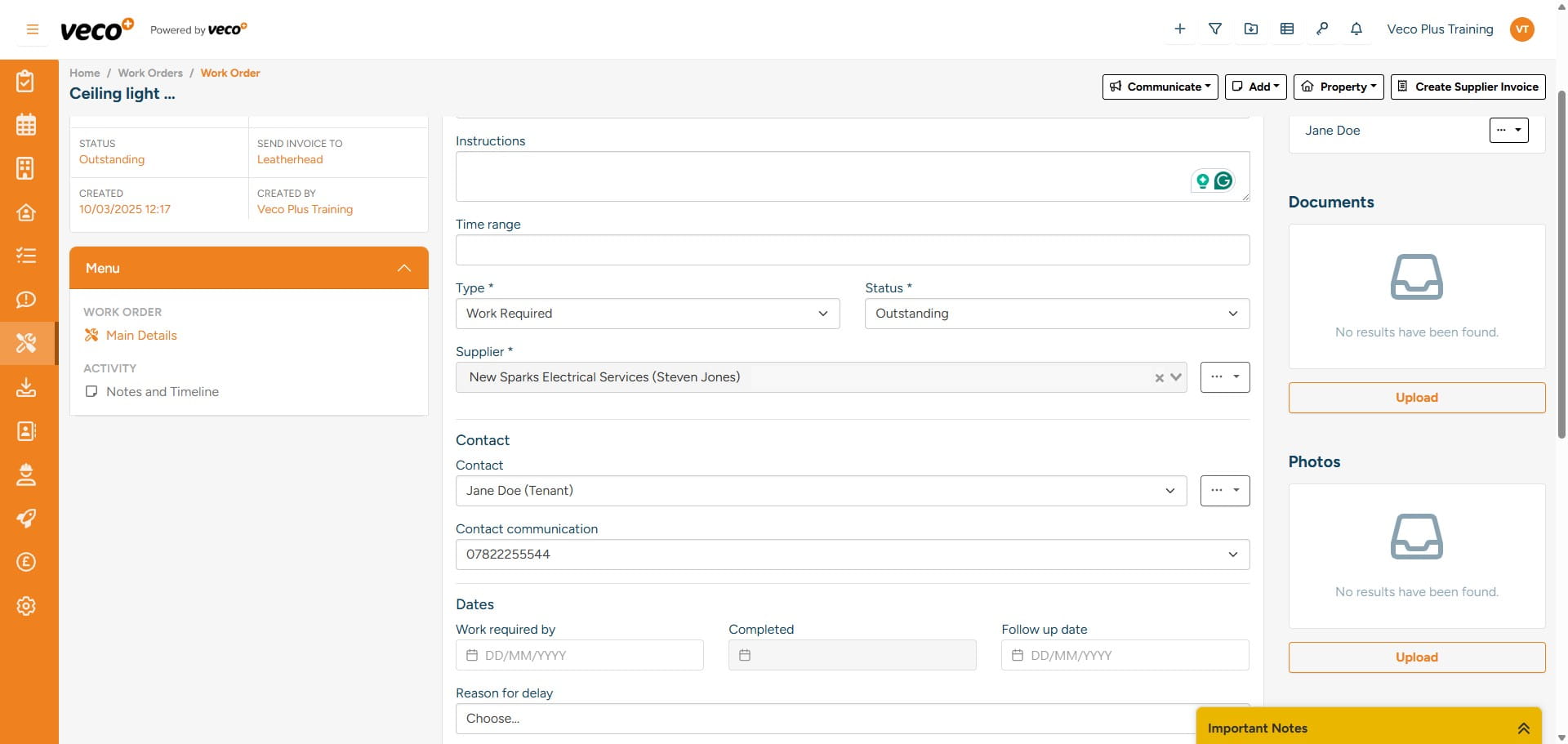Click the plus icon to create new item
Viewport: 1568px width, 744px height.
pyautogui.click(x=1179, y=29)
